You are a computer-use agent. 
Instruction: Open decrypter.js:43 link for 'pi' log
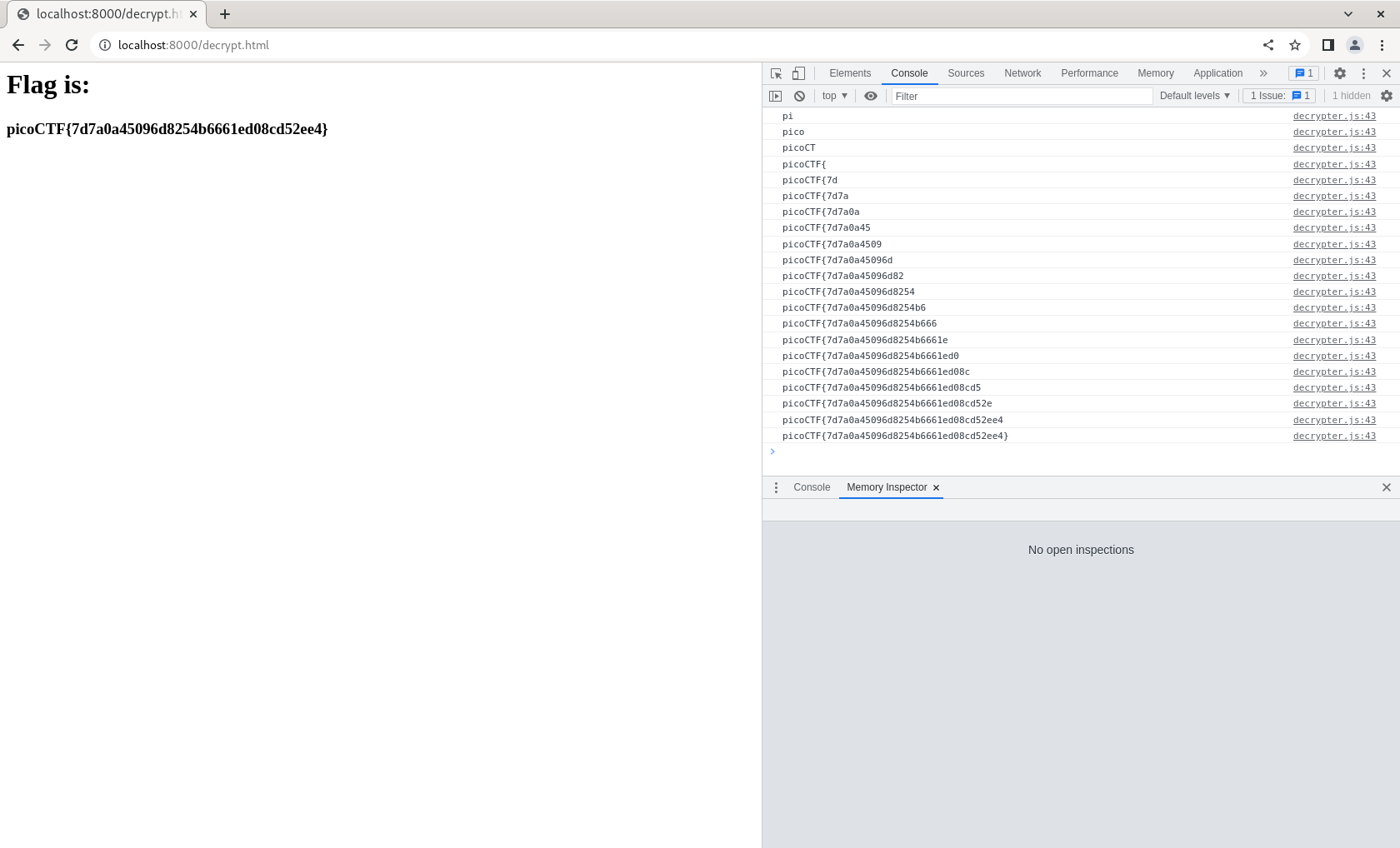click(1334, 117)
